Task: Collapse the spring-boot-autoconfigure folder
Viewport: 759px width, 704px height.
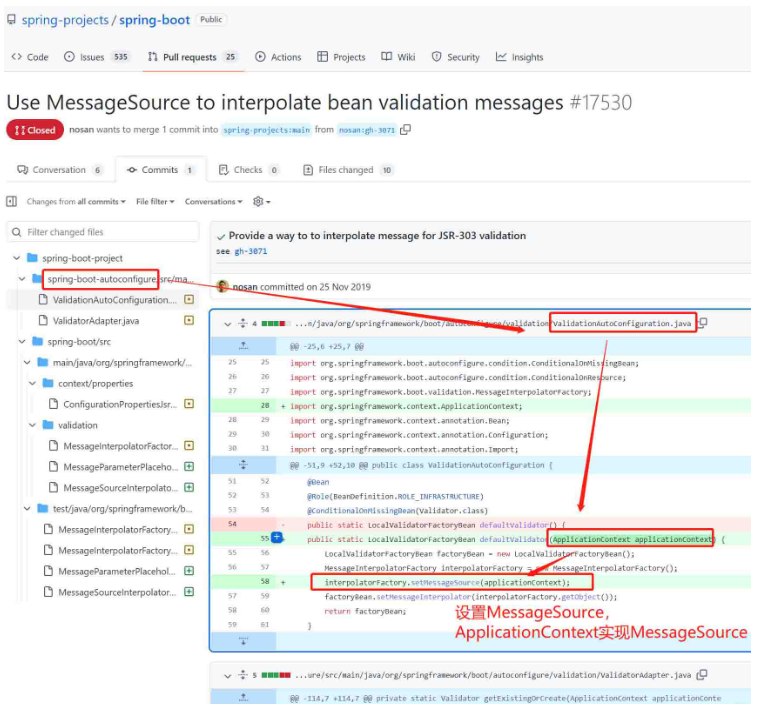Action: coord(22,279)
